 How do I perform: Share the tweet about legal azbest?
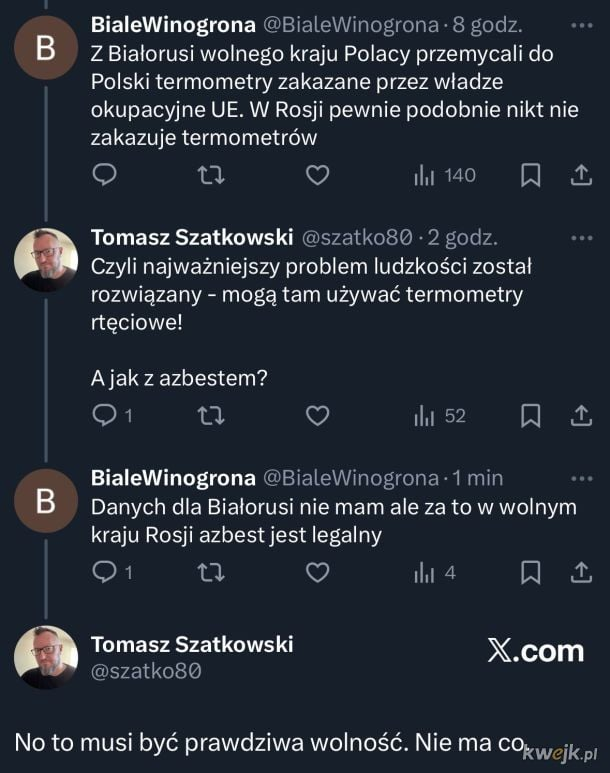click(x=581, y=572)
